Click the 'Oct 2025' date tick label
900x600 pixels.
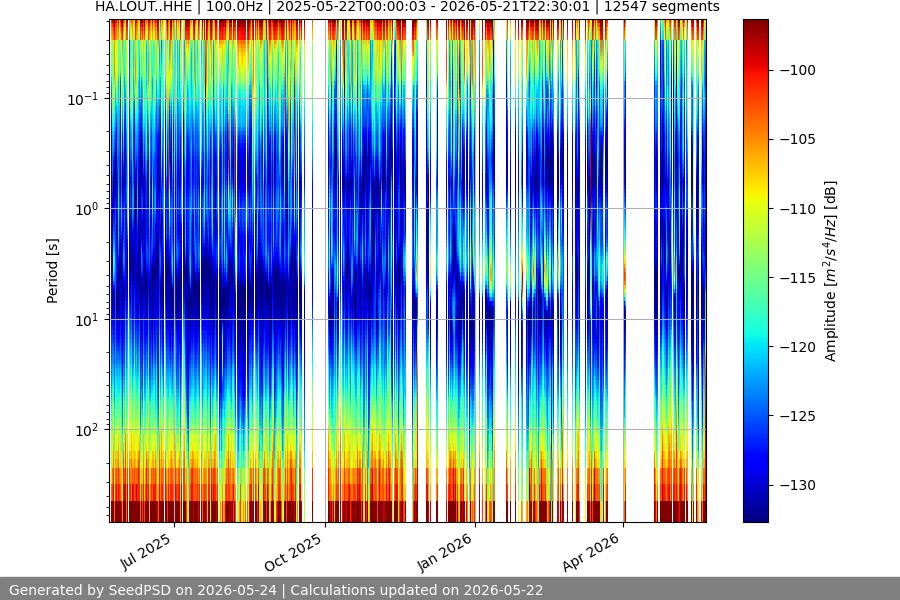point(293,553)
